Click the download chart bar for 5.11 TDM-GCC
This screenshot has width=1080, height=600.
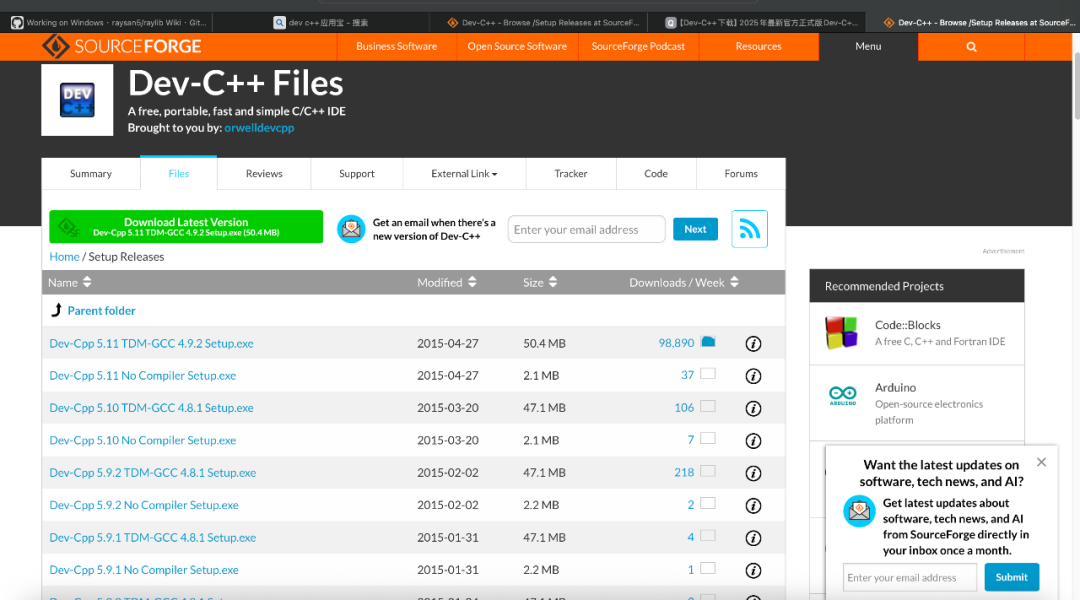[x=708, y=342]
